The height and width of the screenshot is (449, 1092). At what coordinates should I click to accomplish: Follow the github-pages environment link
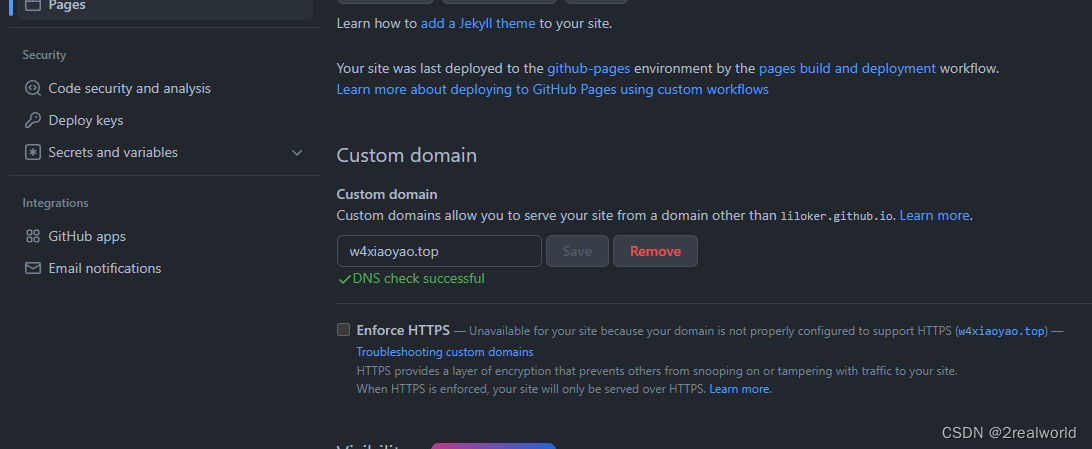click(x=597, y=68)
